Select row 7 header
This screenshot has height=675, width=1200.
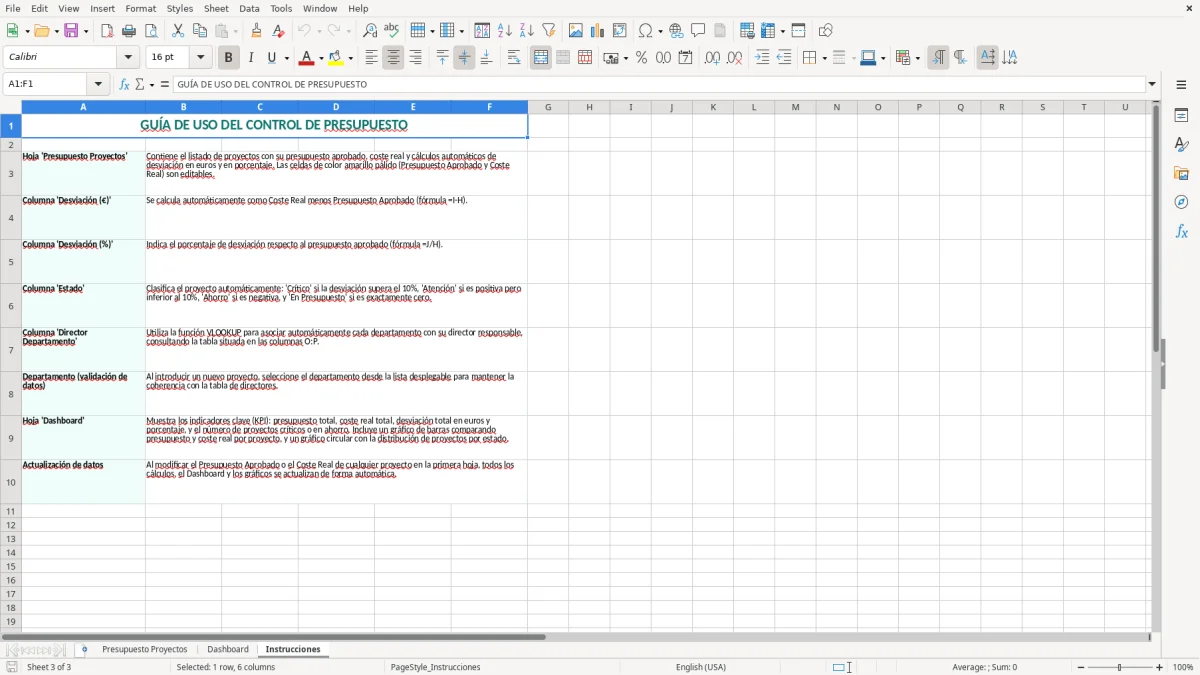(x=10, y=350)
